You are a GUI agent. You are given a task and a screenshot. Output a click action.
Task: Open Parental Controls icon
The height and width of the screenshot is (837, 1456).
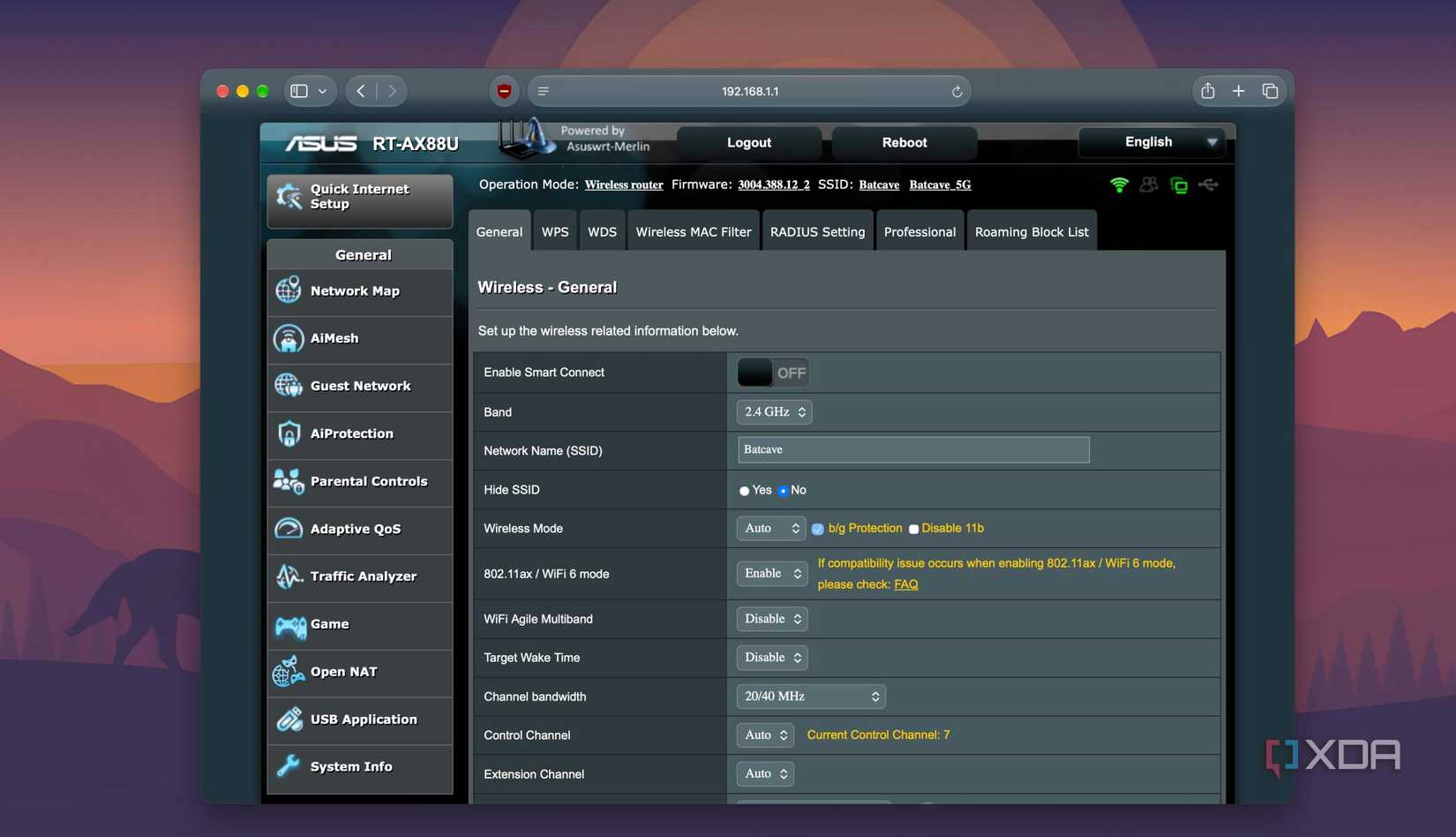coord(289,481)
